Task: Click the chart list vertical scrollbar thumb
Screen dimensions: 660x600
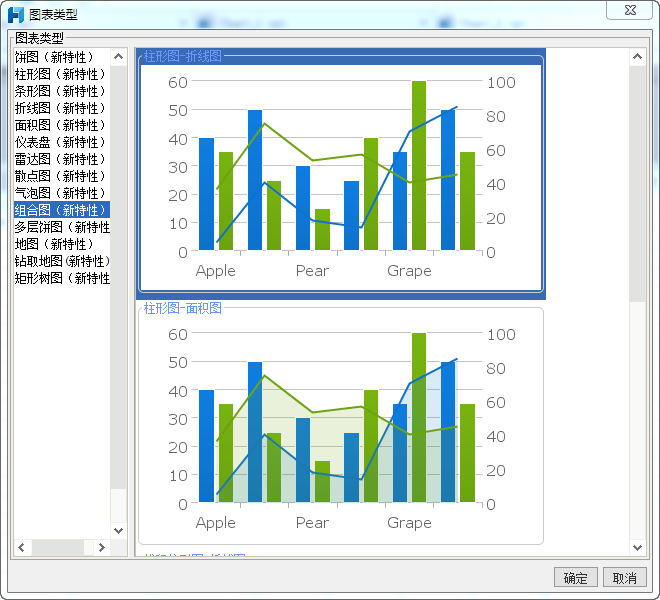Action: [119, 277]
